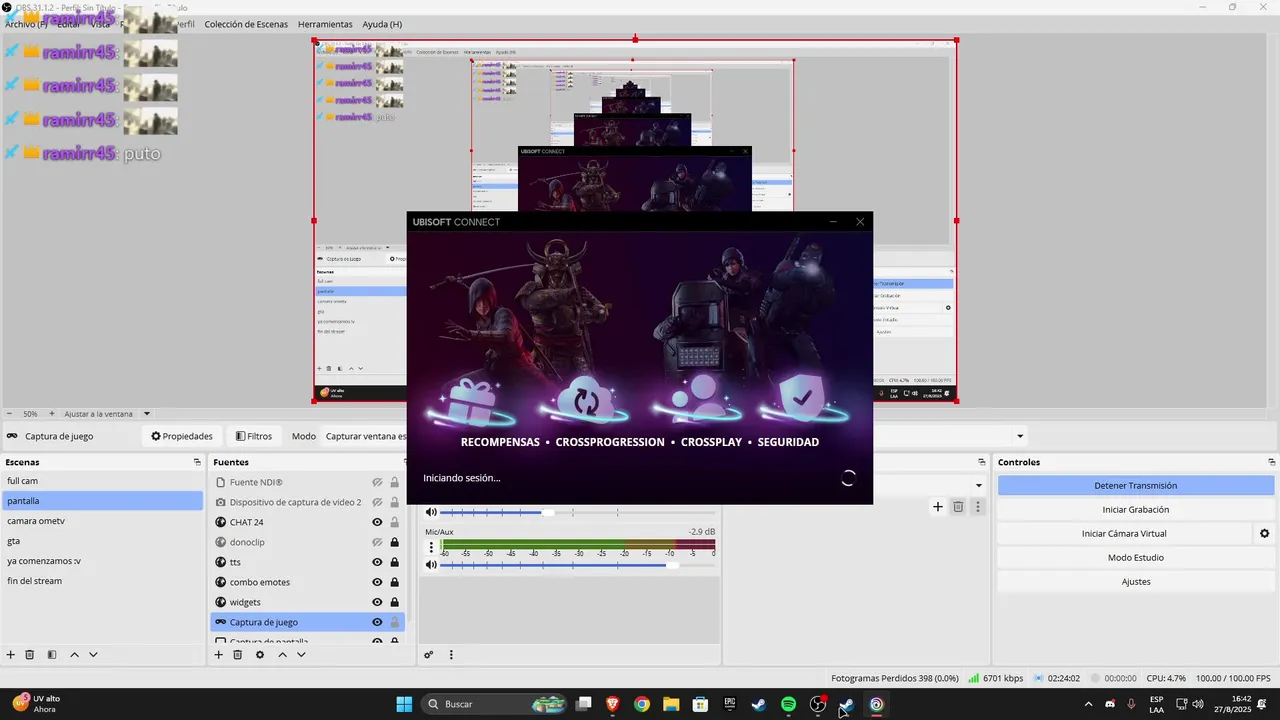Mute the Mic/Aux audio channel
This screenshot has height=720, width=1280.
431,565
